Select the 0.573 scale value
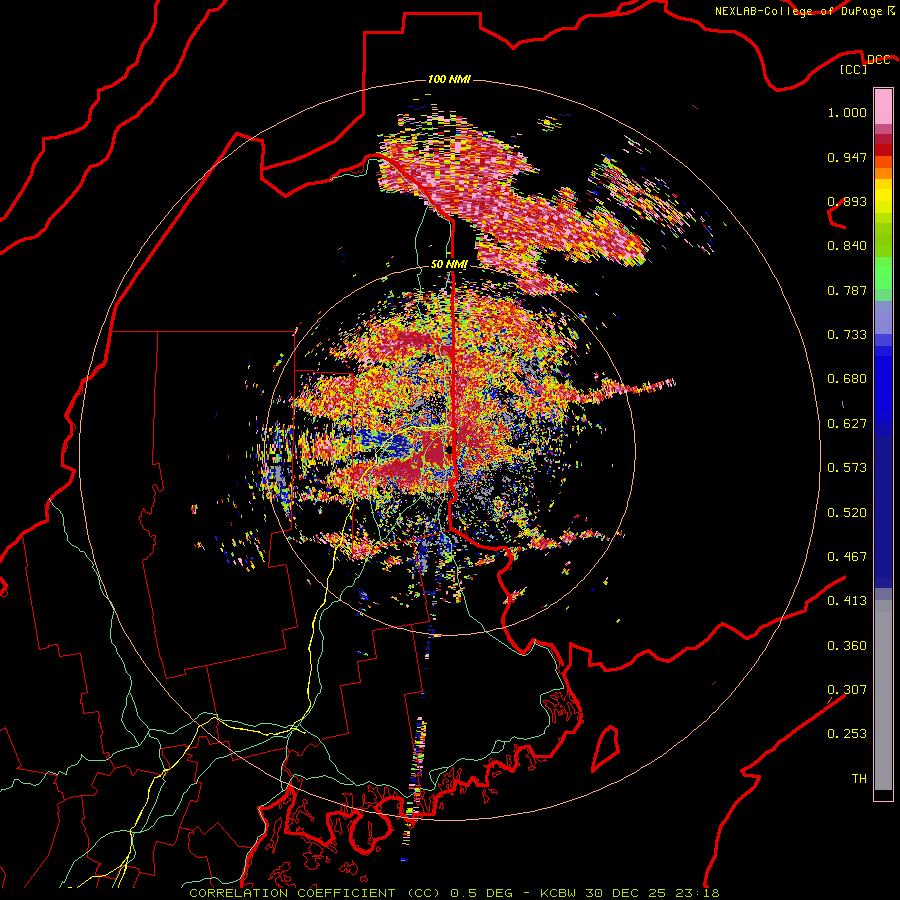Viewport: 900px width, 900px height. coord(847,468)
